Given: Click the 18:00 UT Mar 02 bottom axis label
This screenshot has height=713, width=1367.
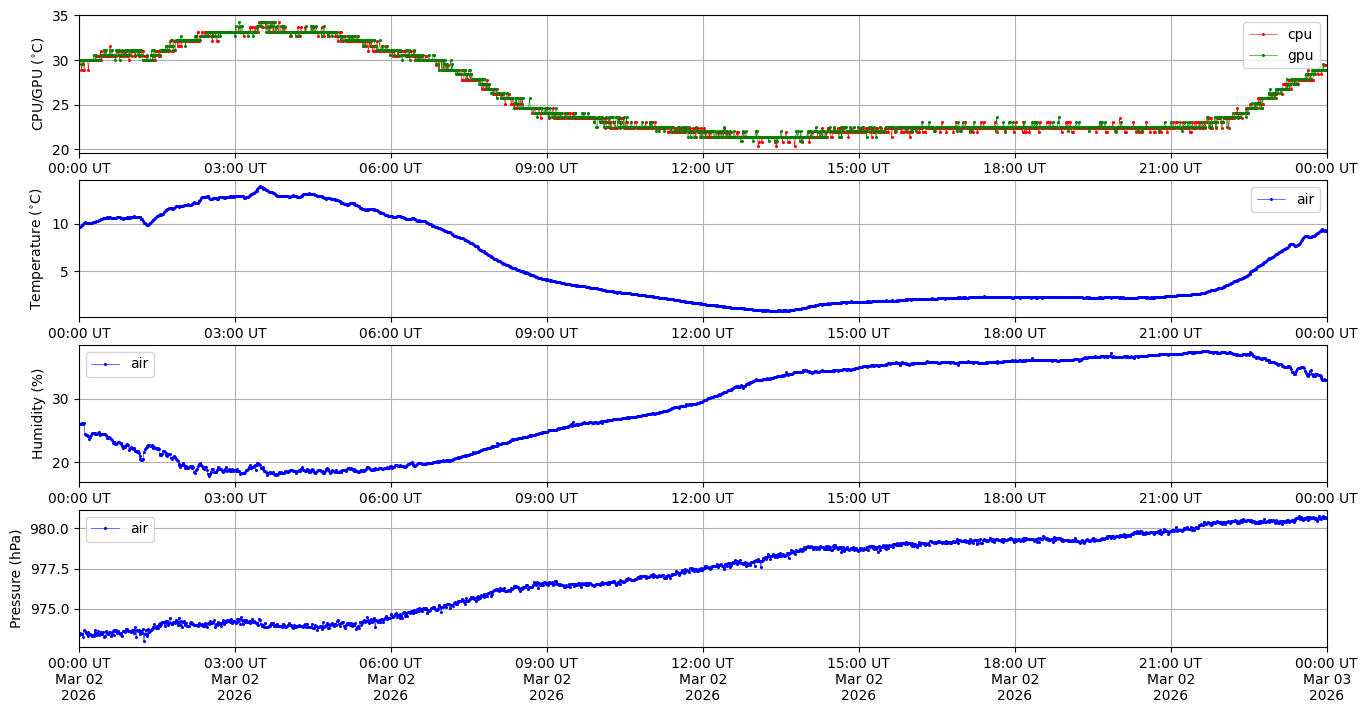Looking at the screenshot, I should pyautogui.click(x=1014, y=679).
